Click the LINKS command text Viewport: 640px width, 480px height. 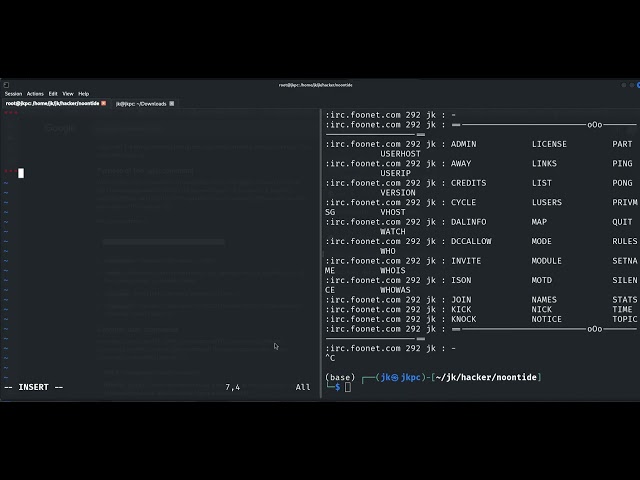pyautogui.click(x=544, y=164)
